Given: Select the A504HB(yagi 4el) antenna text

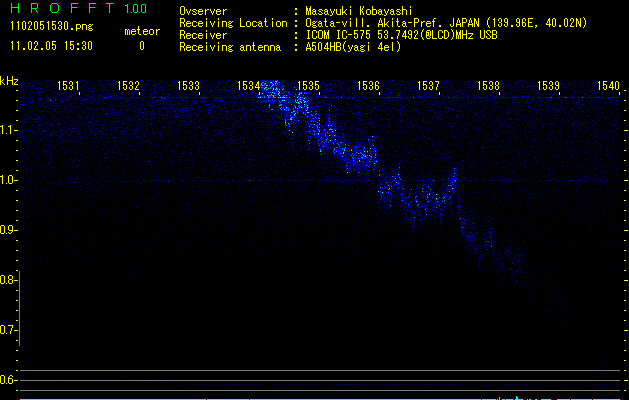Looking at the screenshot, I should pyautogui.click(x=353, y=47).
